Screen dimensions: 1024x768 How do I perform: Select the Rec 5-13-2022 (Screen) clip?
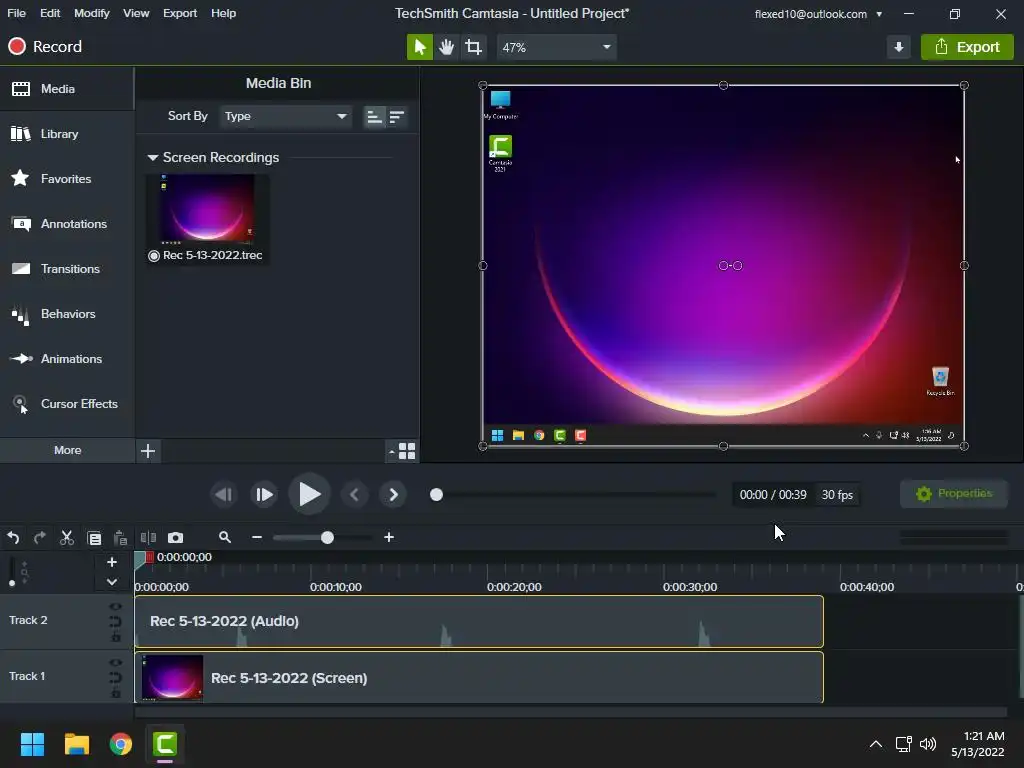479,677
